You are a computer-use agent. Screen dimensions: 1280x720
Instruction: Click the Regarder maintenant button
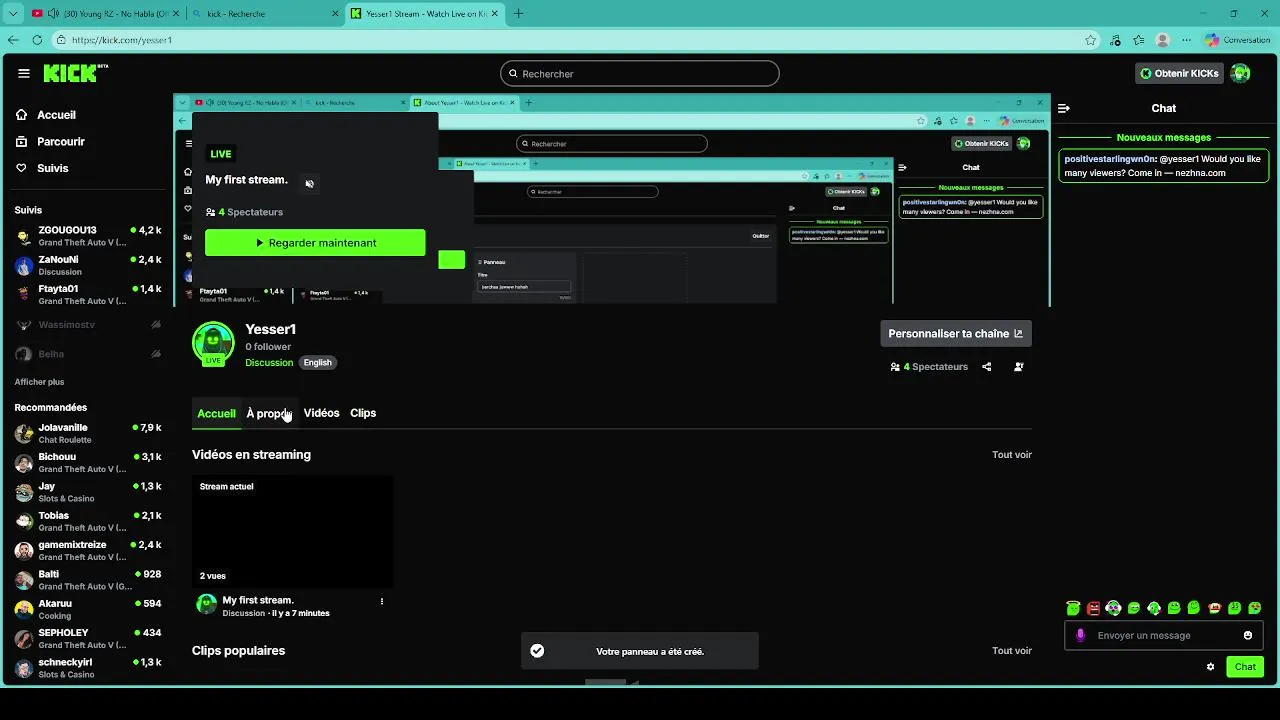[x=315, y=243]
